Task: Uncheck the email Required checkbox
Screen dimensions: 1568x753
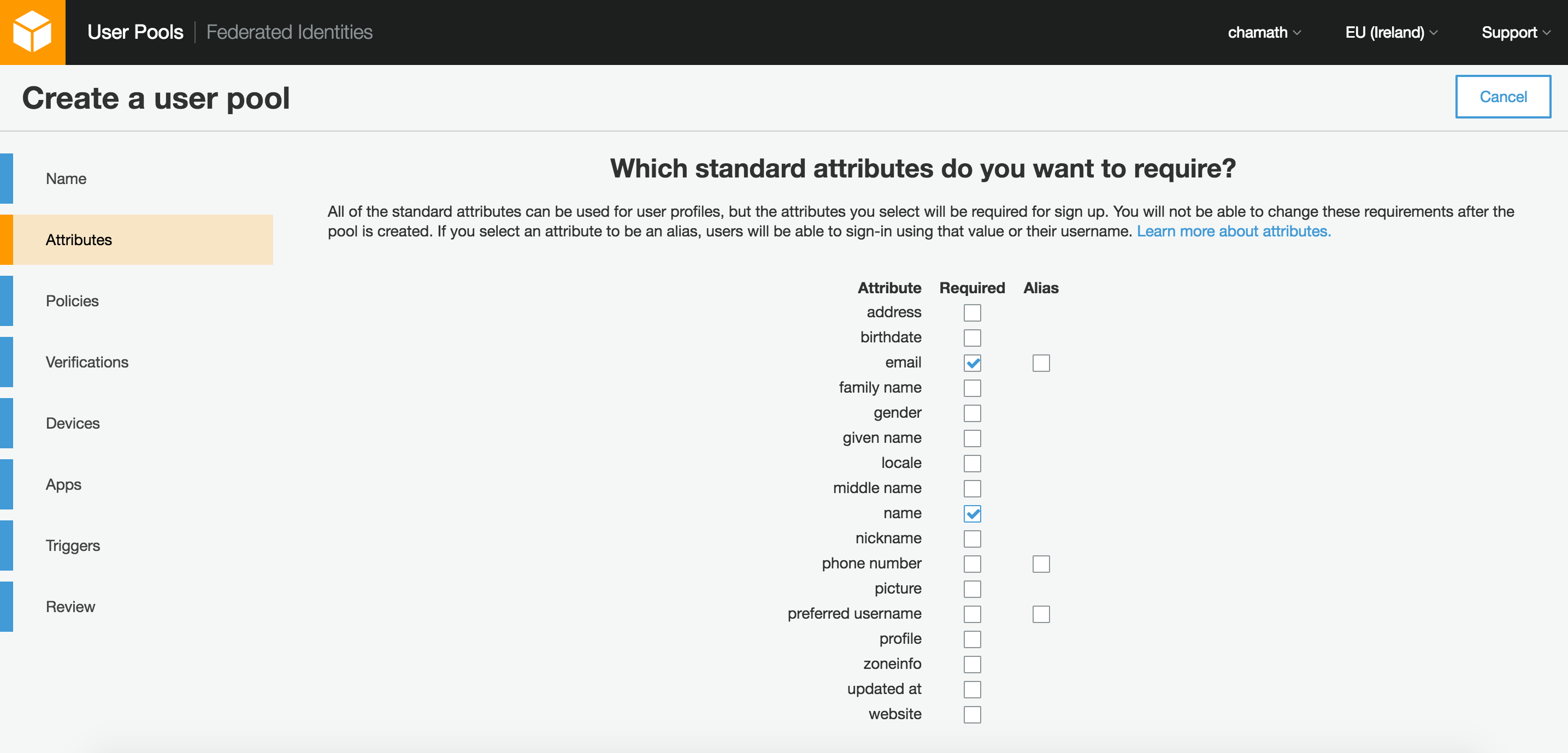Action: pos(972,363)
